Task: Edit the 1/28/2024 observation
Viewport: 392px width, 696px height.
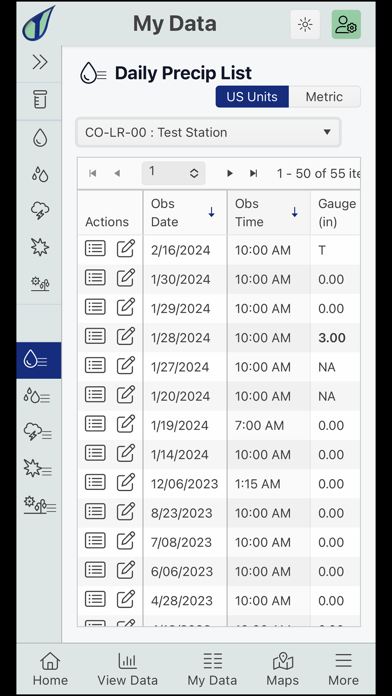Action: coord(126,336)
